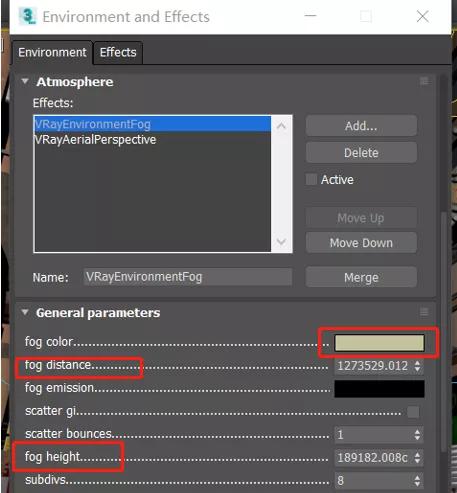
Task: Click the Delete button
Action: click(x=361, y=153)
